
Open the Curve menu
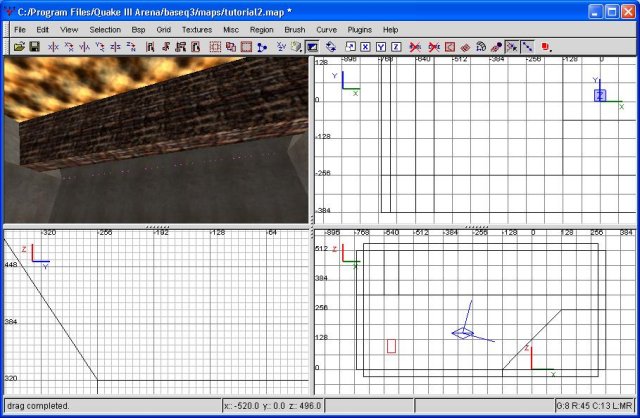[326, 29]
